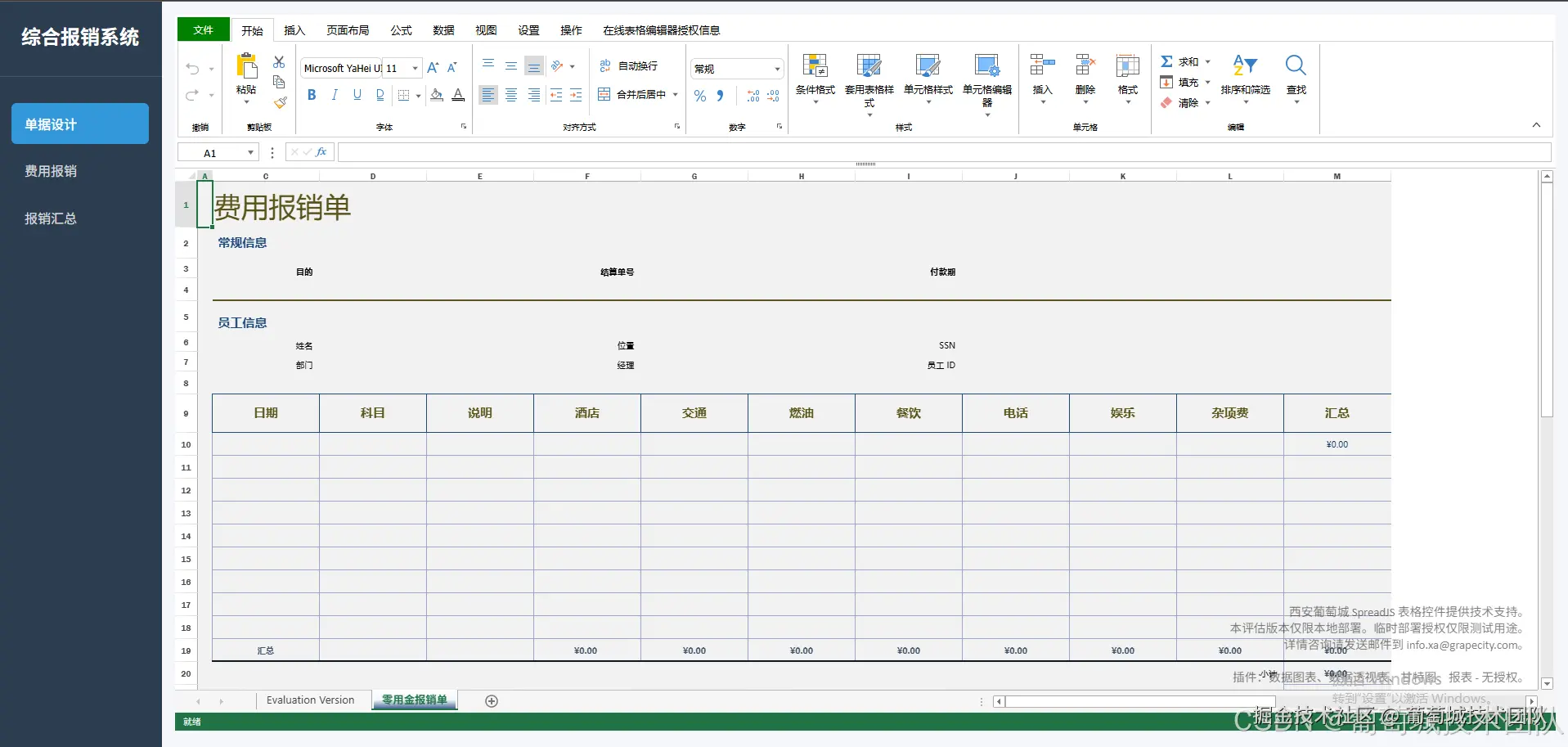Click the insert function fx icon
Image resolution: width=1568 pixels, height=747 pixels.
pos(321,152)
